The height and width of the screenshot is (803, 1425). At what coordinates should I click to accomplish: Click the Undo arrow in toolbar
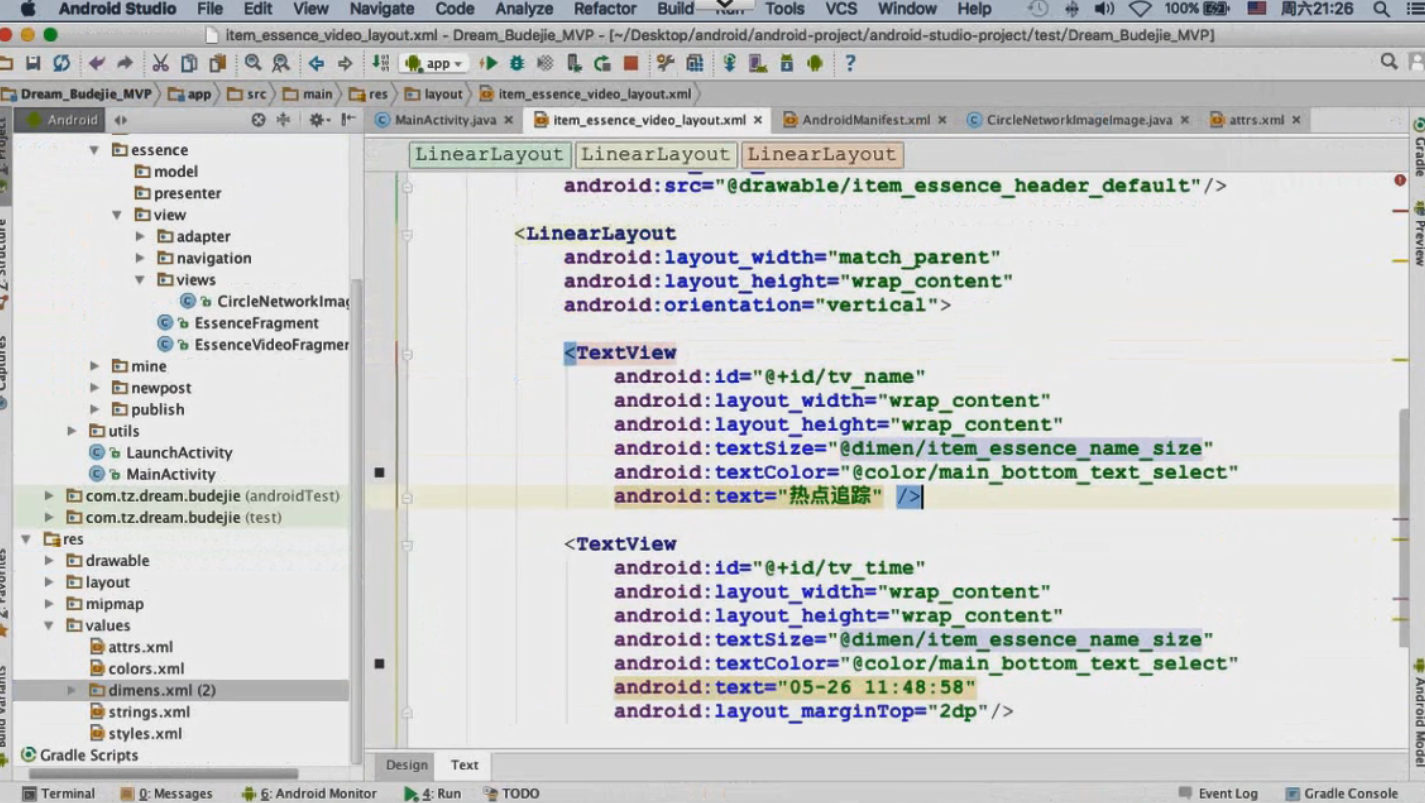coord(97,63)
